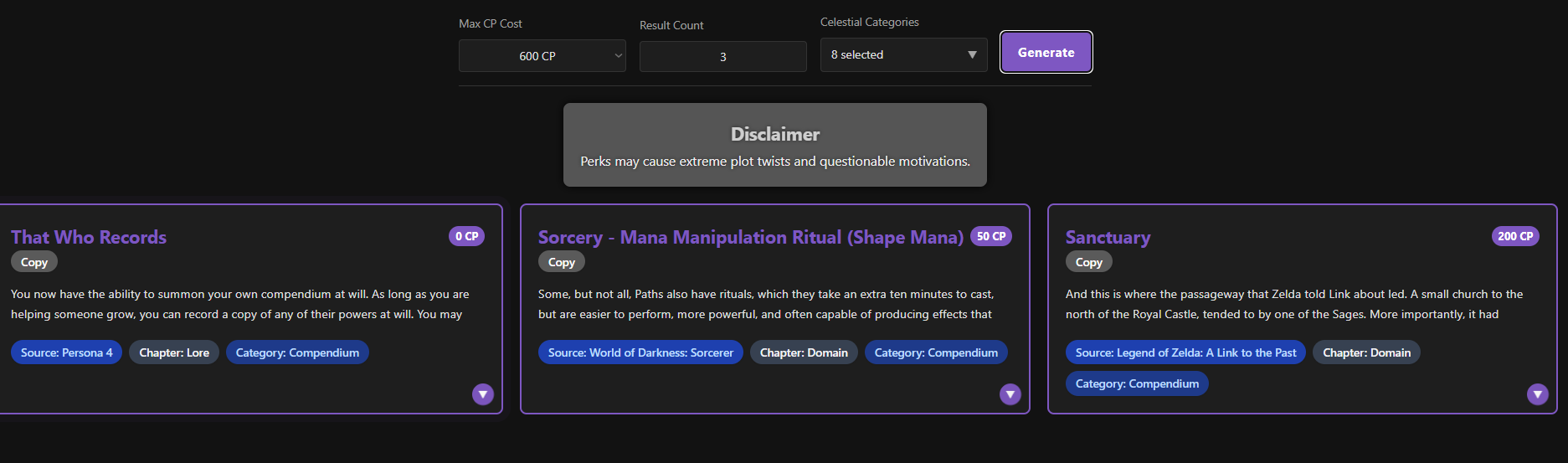The image size is (1568, 463).
Task: Click the Sanctuary card title
Action: pos(1108,238)
